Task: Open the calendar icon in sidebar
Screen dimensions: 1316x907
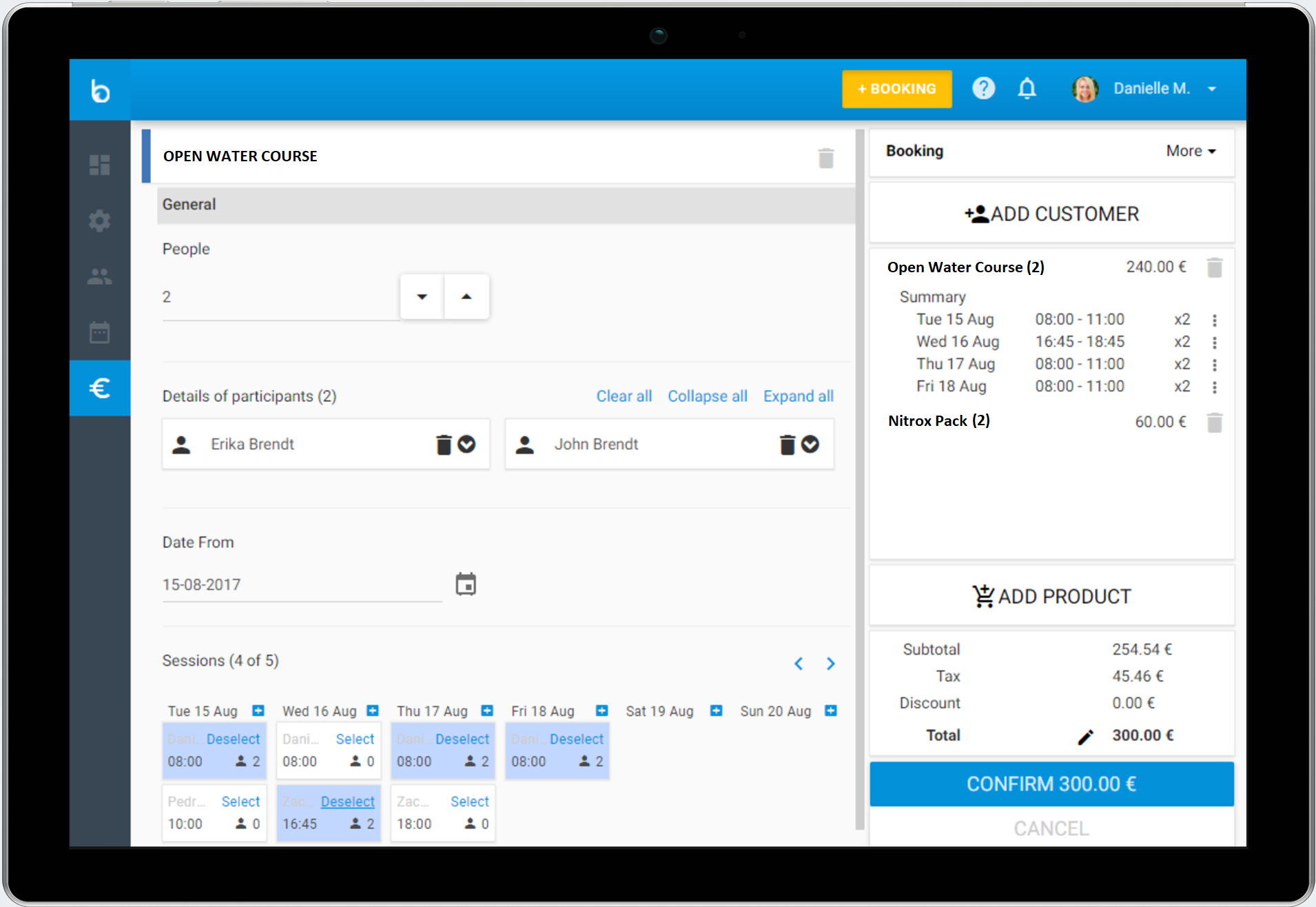Action: [99, 332]
